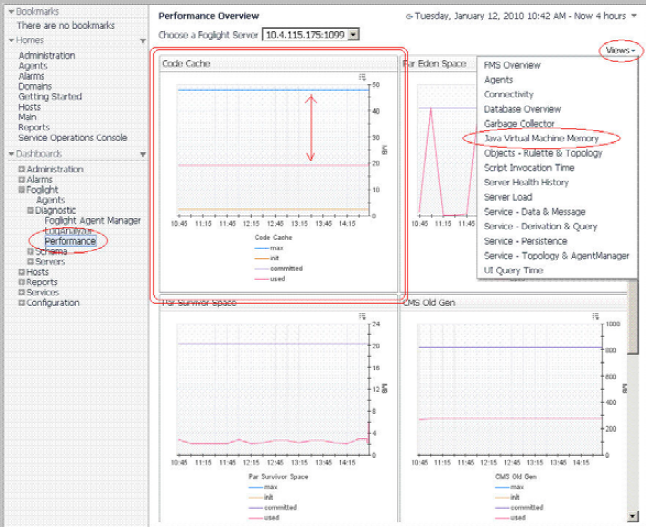Open the time range dropdown arrow

632,17
